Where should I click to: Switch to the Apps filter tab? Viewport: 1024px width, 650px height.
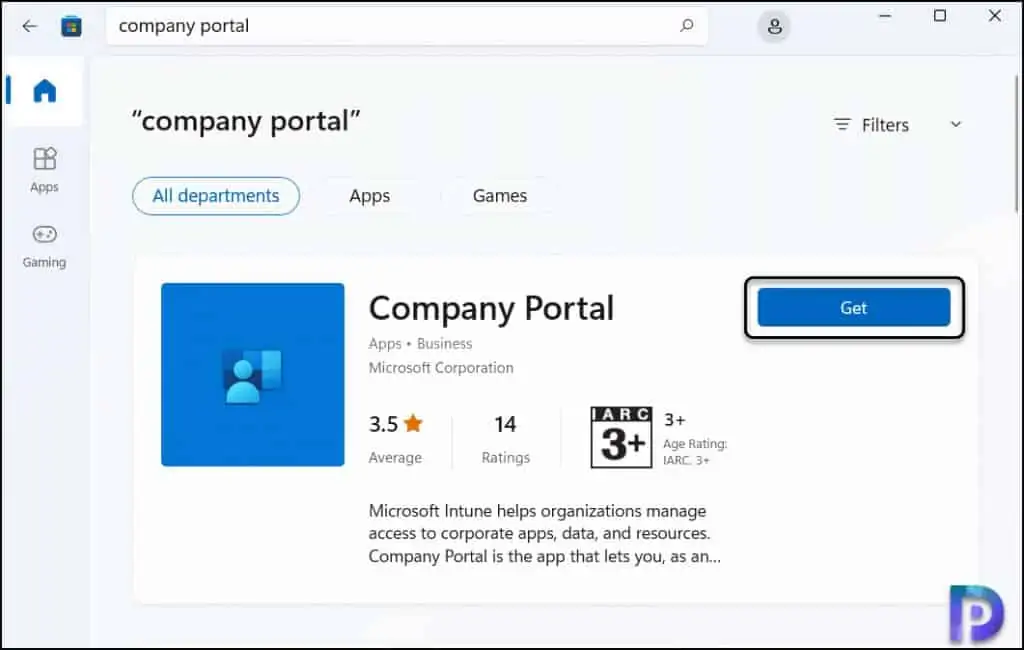370,196
